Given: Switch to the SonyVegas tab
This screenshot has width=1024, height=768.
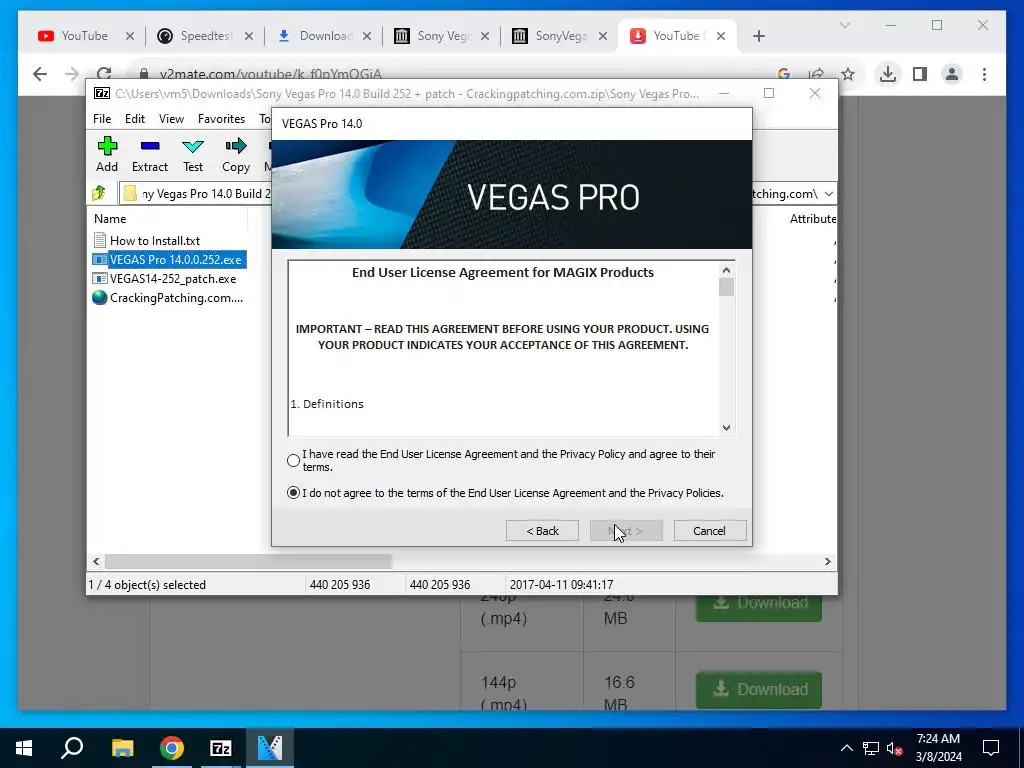Looking at the screenshot, I should [551, 36].
